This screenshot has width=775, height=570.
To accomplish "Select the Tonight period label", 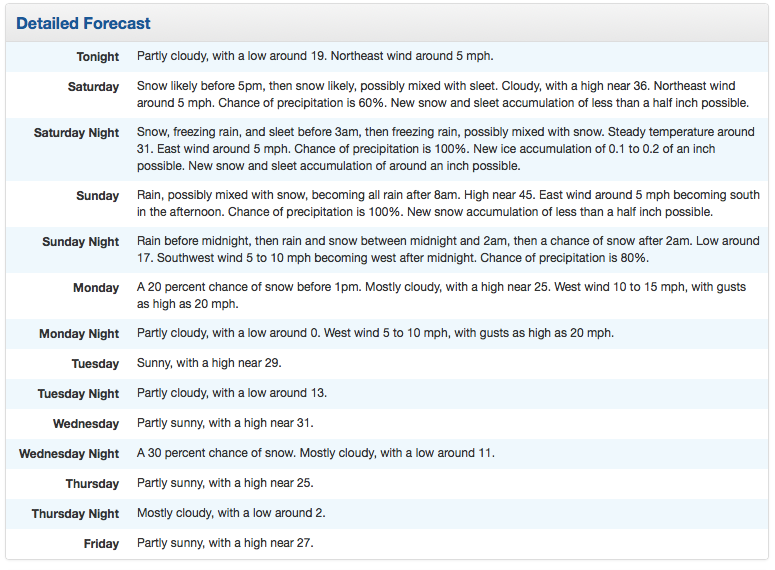I will (x=98, y=57).
